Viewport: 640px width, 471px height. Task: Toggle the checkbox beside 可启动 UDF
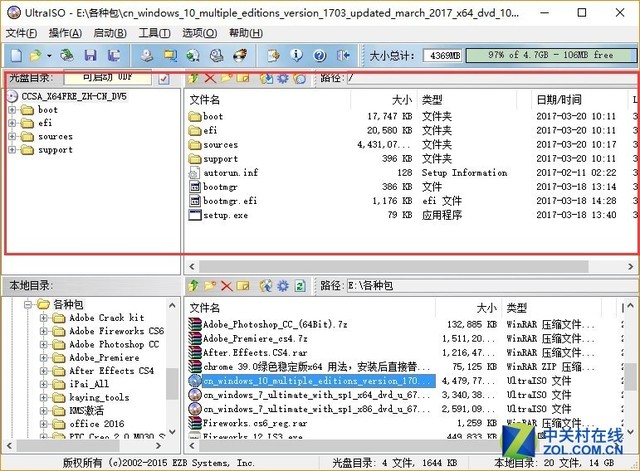(164, 78)
